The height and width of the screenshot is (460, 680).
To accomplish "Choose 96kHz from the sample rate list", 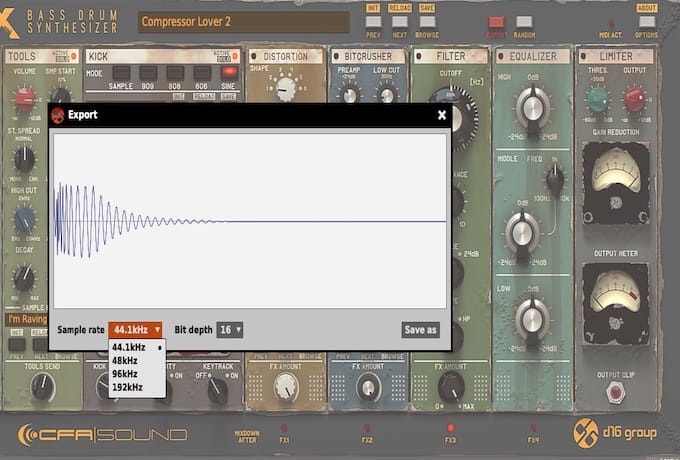I will [137, 374].
